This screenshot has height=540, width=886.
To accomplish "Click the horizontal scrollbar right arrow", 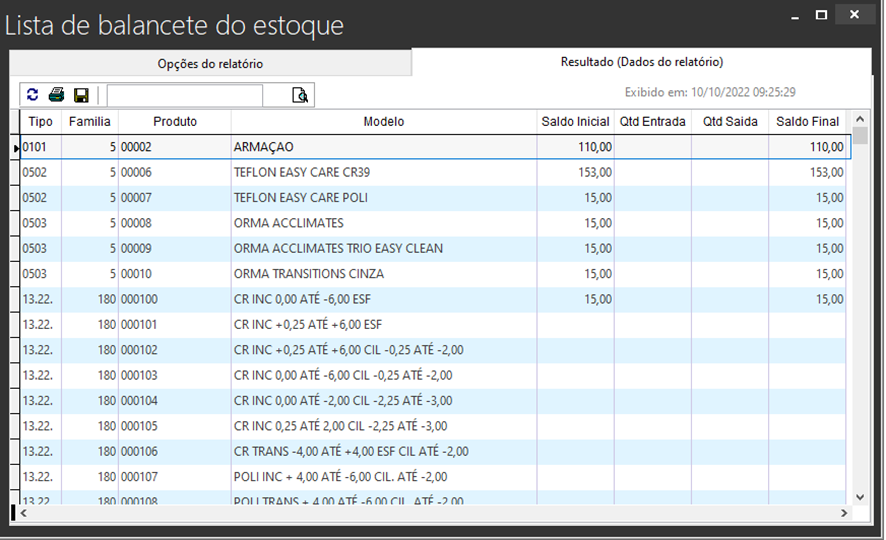I will click(x=844, y=513).
